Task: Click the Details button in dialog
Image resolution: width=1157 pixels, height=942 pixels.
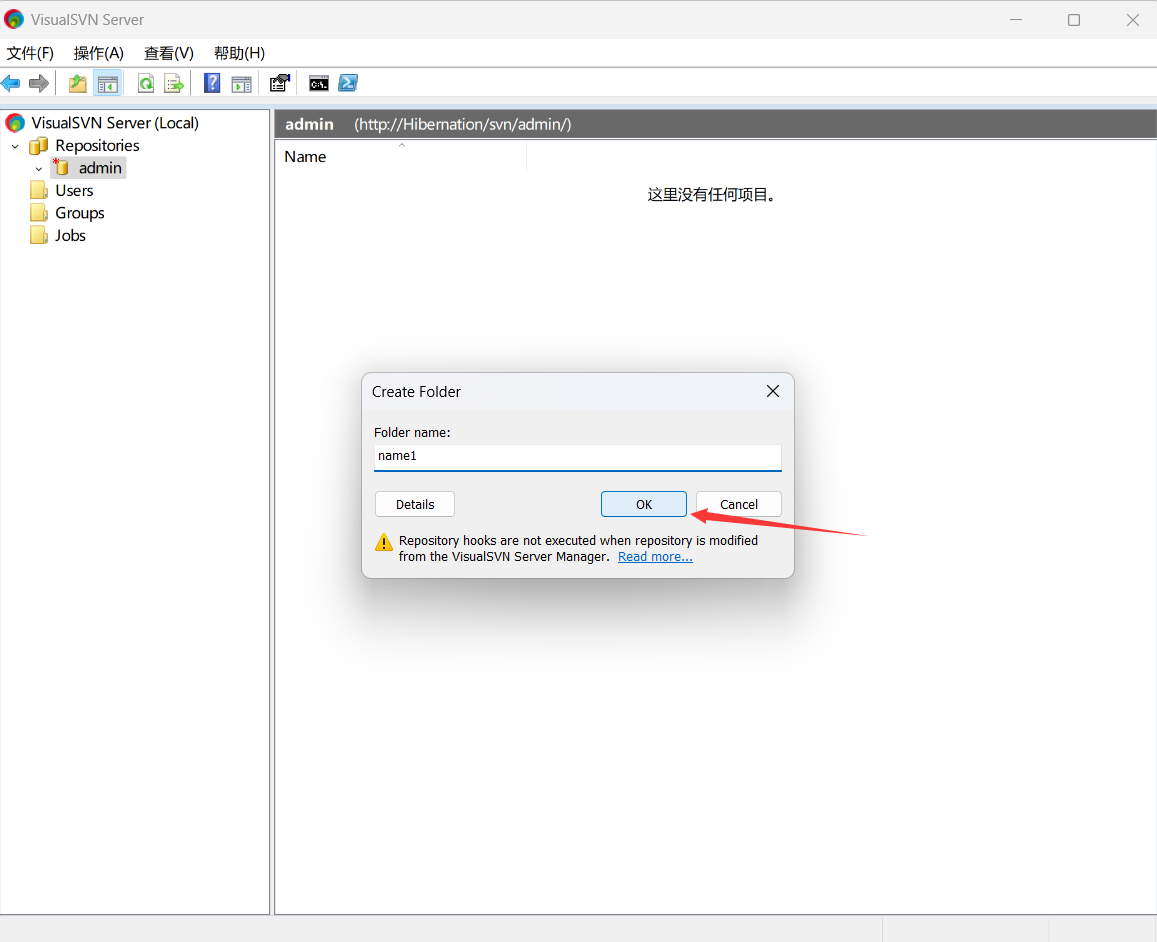Action: [x=414, y=504]
